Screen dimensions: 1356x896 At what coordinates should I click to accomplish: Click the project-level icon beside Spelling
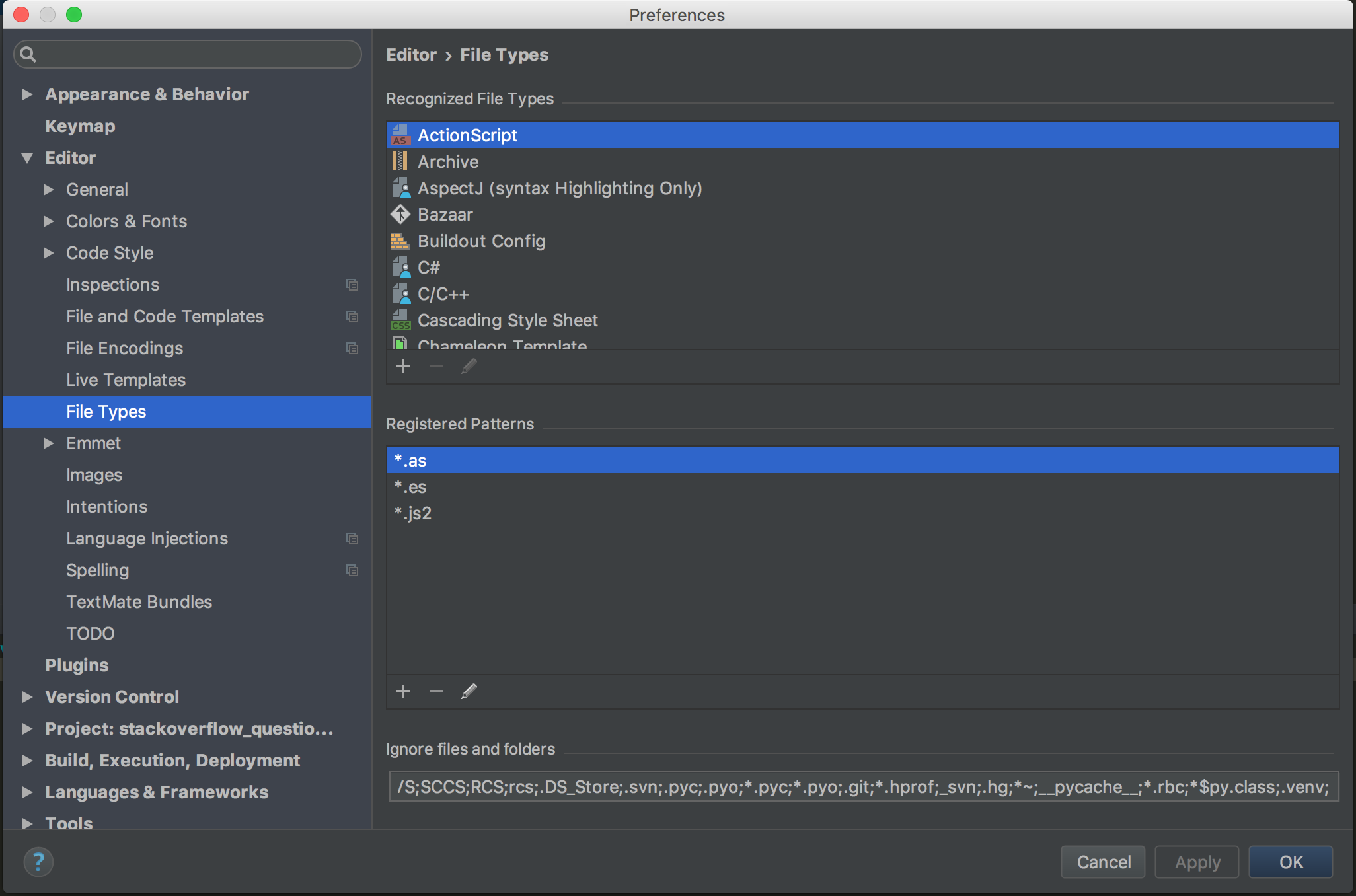[352, 570]
